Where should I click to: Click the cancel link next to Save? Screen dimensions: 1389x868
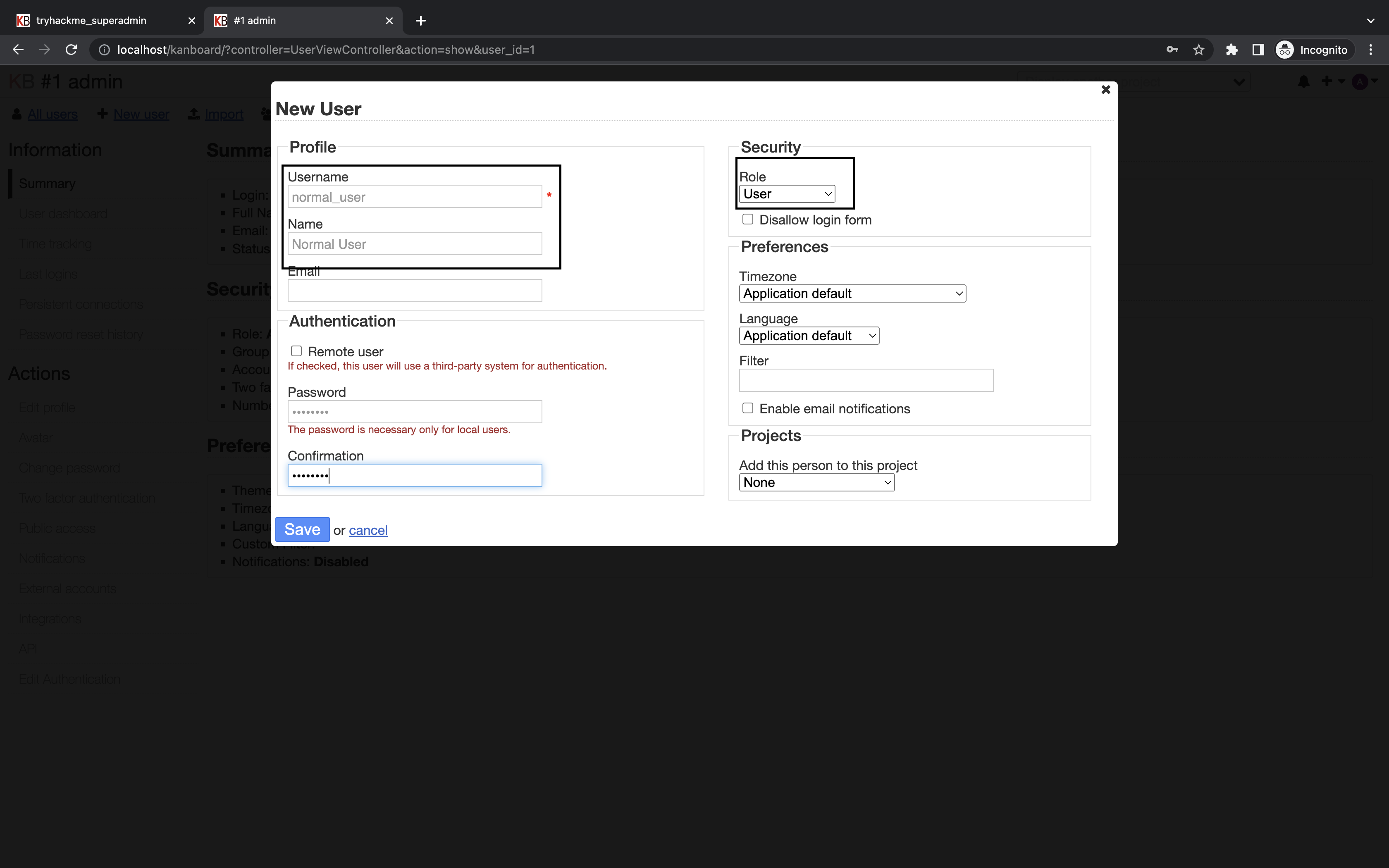tap(368, 530)
